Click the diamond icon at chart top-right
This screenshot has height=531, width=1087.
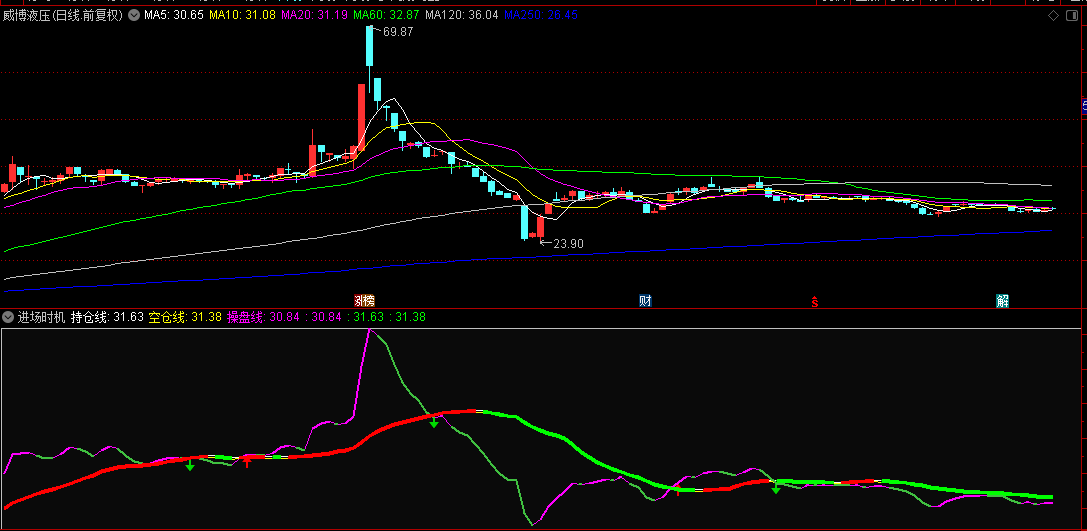coord(1052,16)
